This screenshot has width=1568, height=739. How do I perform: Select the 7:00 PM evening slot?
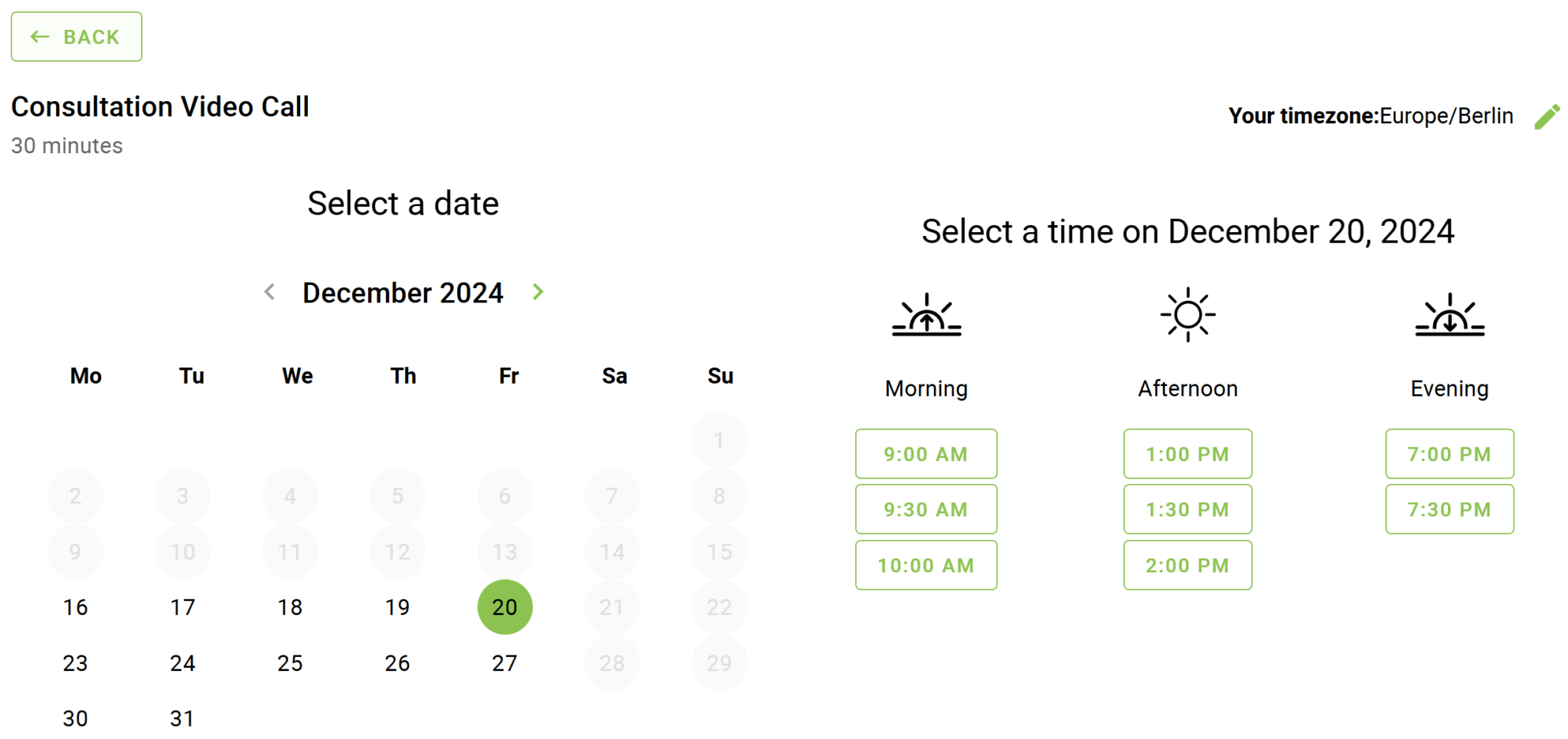tap(1449, 453)
